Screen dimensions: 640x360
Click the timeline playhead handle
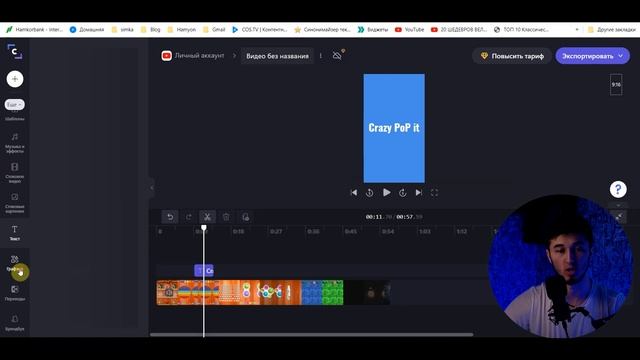pos(204,228)
